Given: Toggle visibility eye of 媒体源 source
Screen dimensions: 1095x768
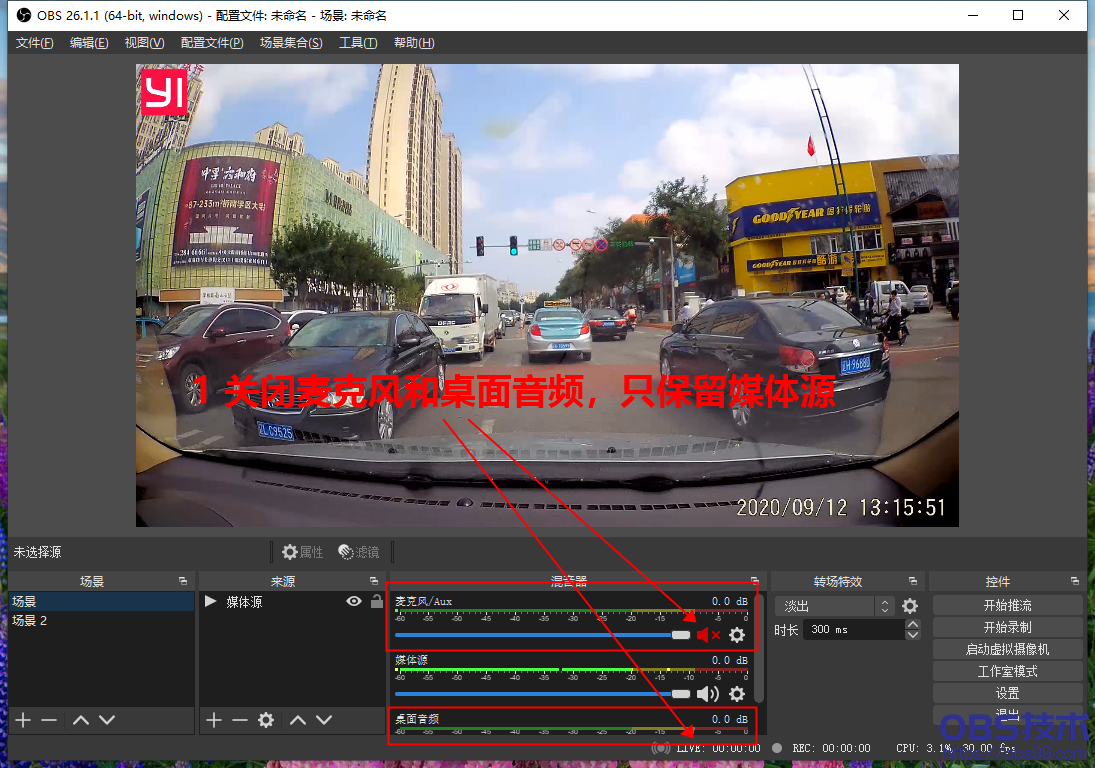Looking at the screenshot, I should (353, 602).
